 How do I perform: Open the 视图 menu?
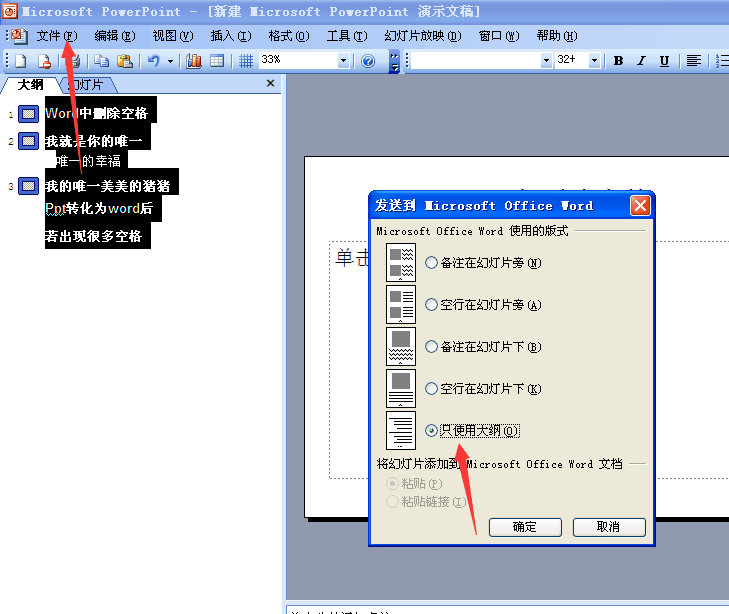coord(173,36)
